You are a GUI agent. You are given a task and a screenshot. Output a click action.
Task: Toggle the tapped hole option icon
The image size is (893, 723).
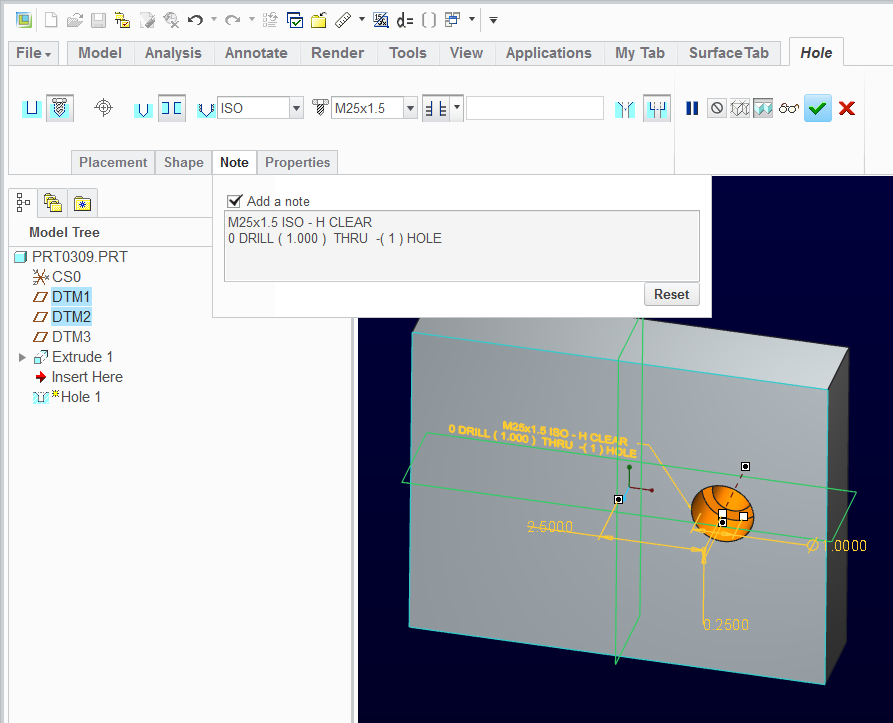[143, 109]
